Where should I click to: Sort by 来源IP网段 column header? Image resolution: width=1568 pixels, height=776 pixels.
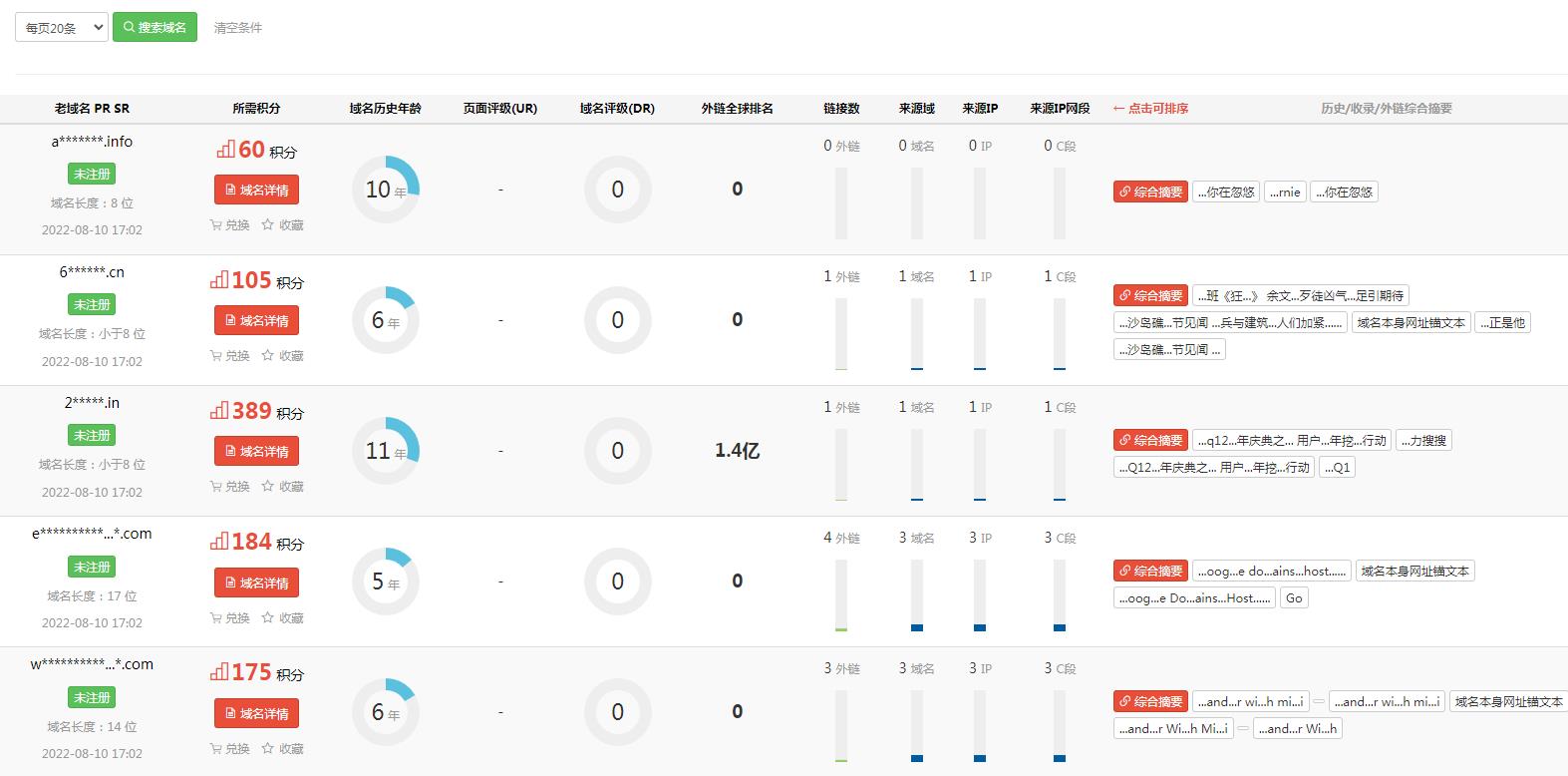tap(1060, 108)
